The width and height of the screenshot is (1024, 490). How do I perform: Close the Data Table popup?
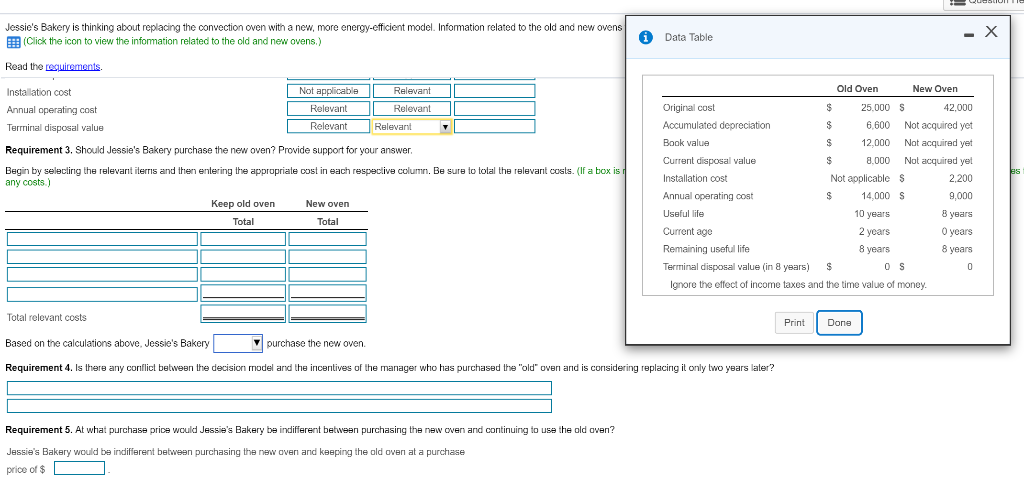coord(991,31)
